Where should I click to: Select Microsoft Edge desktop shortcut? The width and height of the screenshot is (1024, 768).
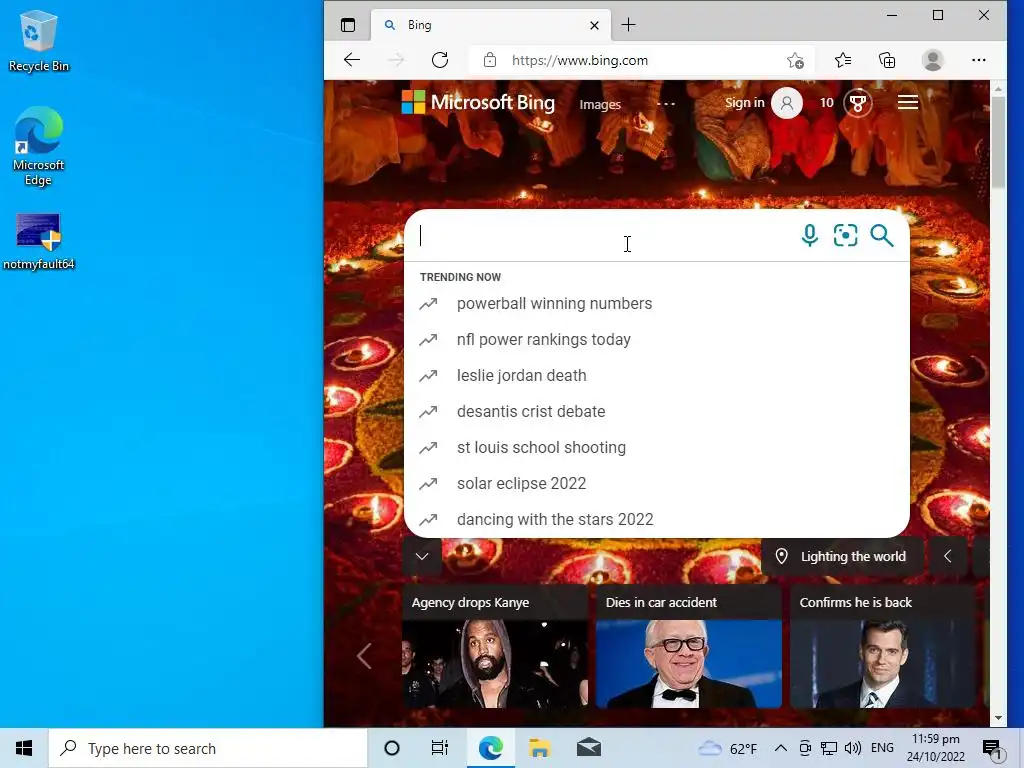click(x=39, y=147)
